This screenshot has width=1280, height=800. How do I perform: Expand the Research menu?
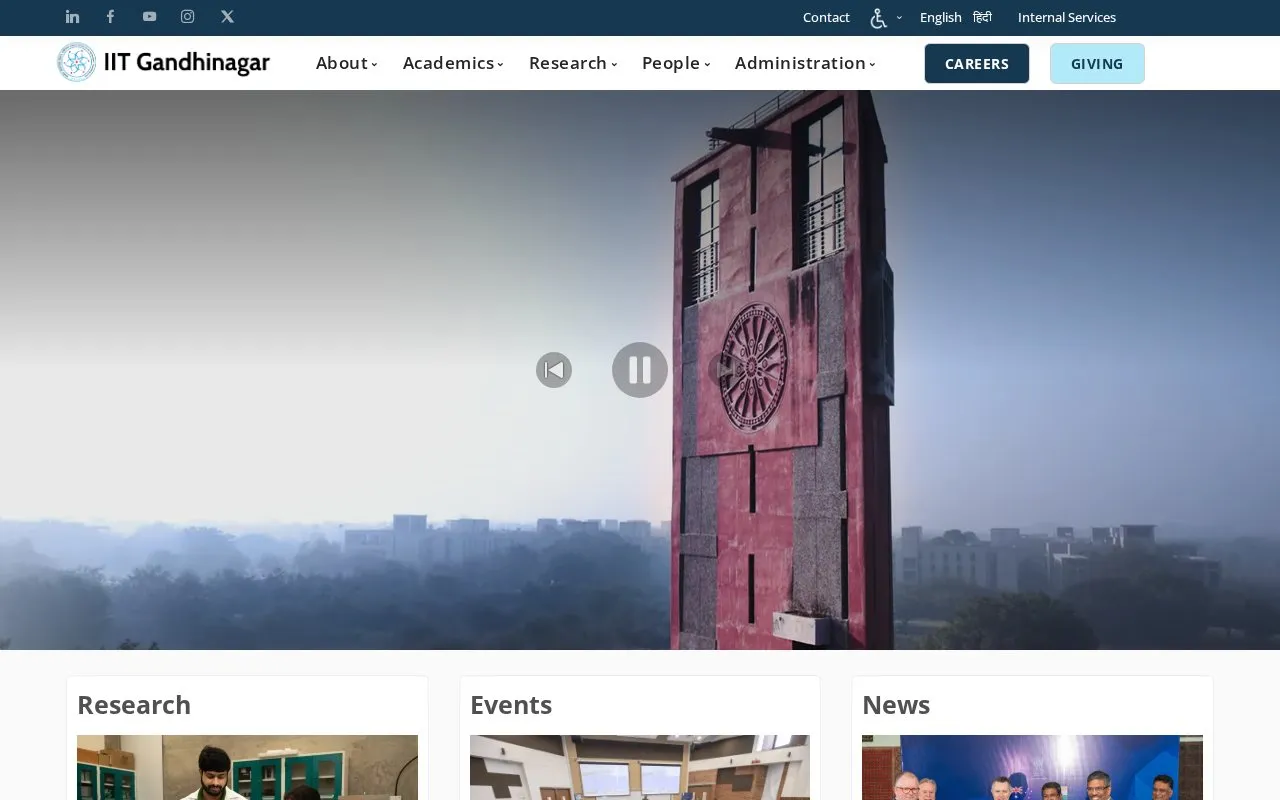(x=573, y=63)
